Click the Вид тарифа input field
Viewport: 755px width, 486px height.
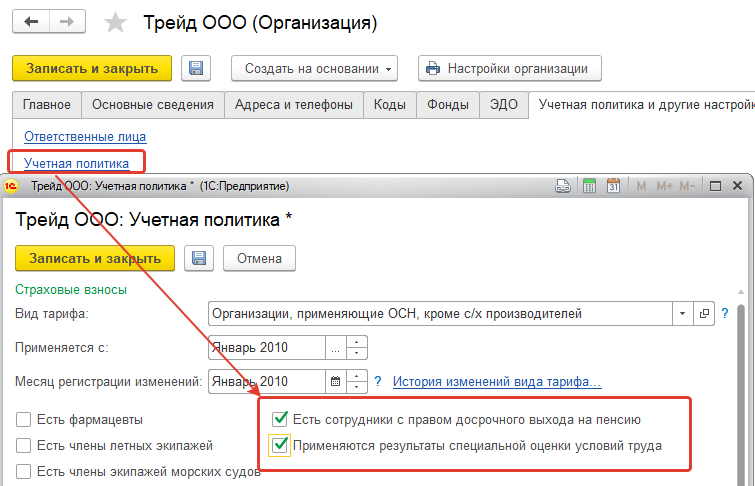(x=440, y=314)
